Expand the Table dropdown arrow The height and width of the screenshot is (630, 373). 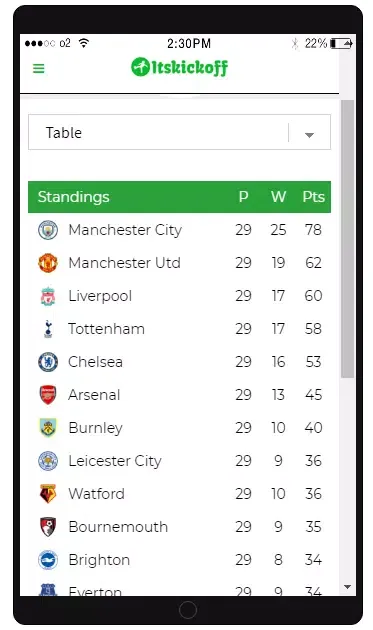(x=309, y=135)
